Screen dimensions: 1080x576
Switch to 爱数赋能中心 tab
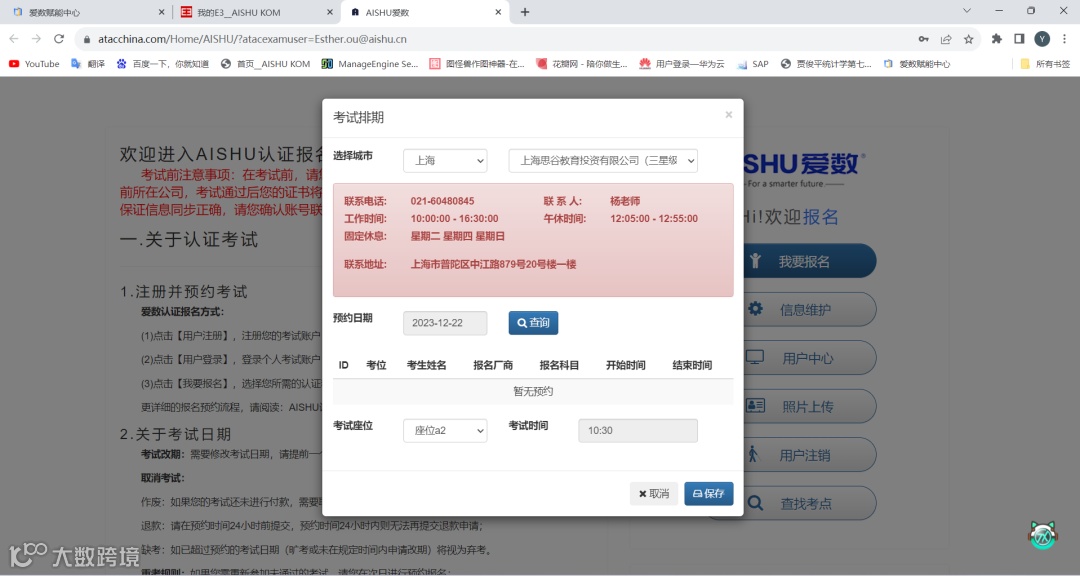point(86,12)
